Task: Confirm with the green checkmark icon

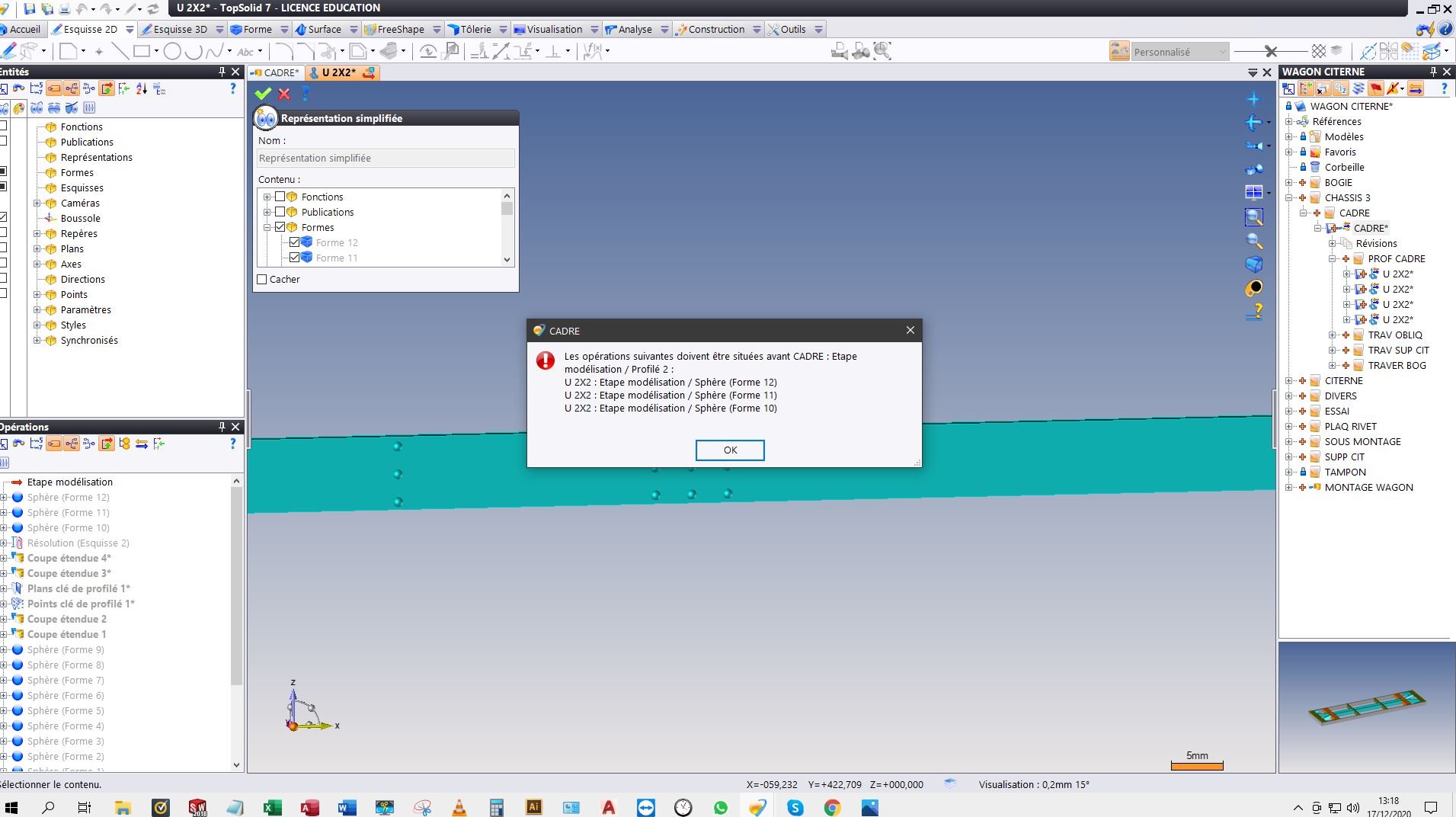Action: tap(263, 94)
